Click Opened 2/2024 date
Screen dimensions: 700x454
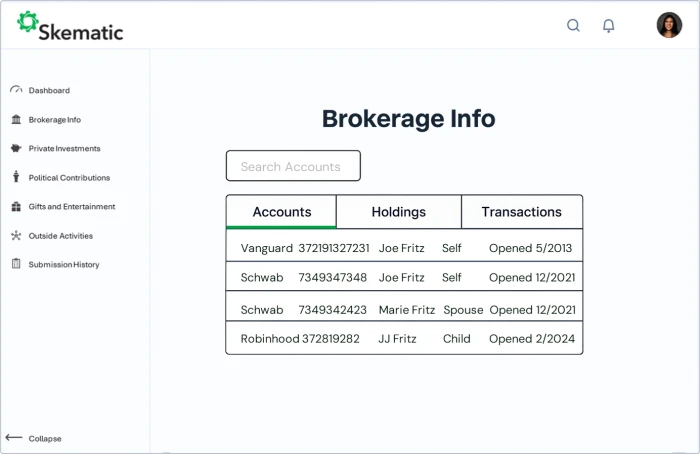[x=532, y=339]
